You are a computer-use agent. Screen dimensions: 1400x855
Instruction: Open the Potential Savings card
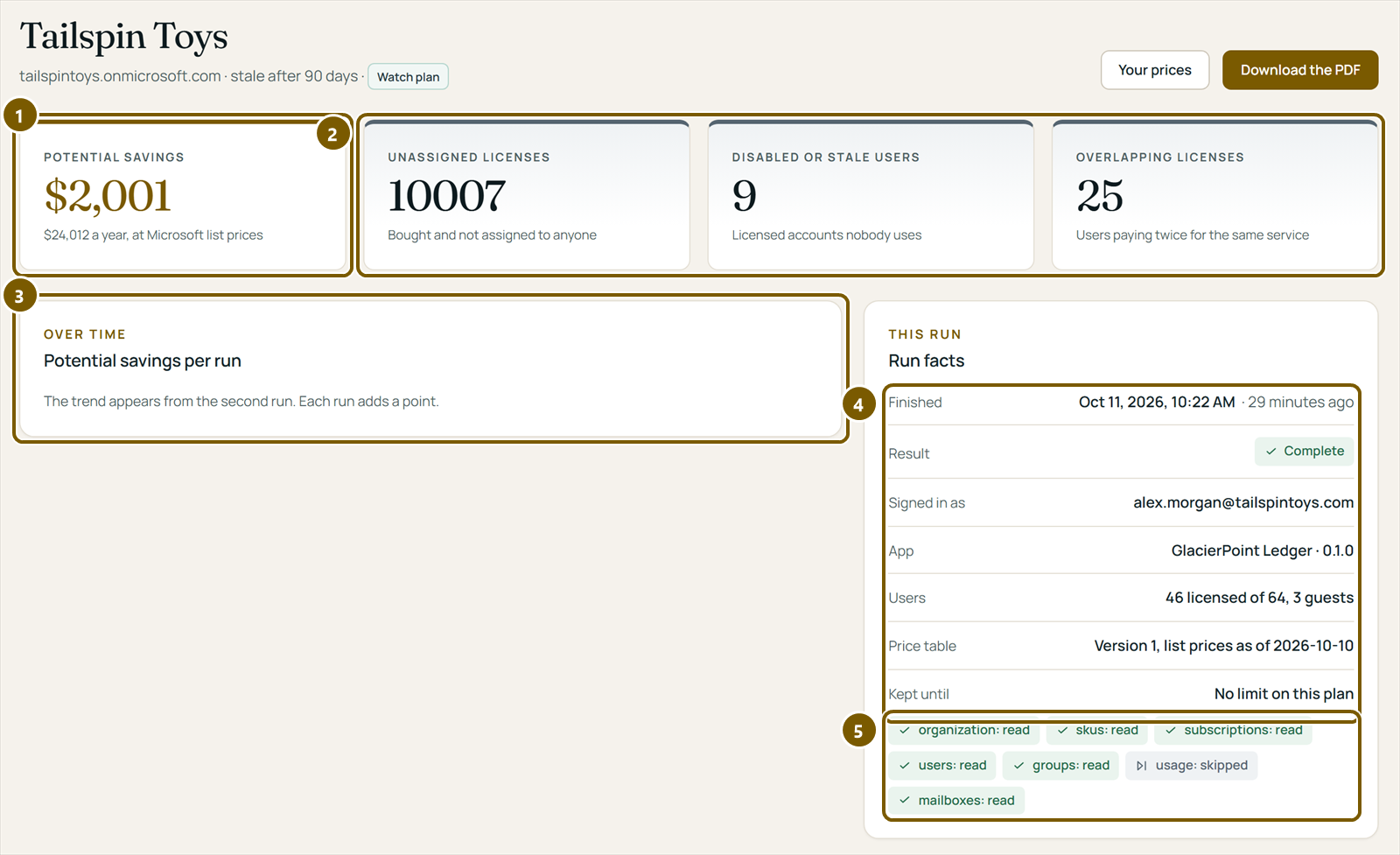pos(183,195)
